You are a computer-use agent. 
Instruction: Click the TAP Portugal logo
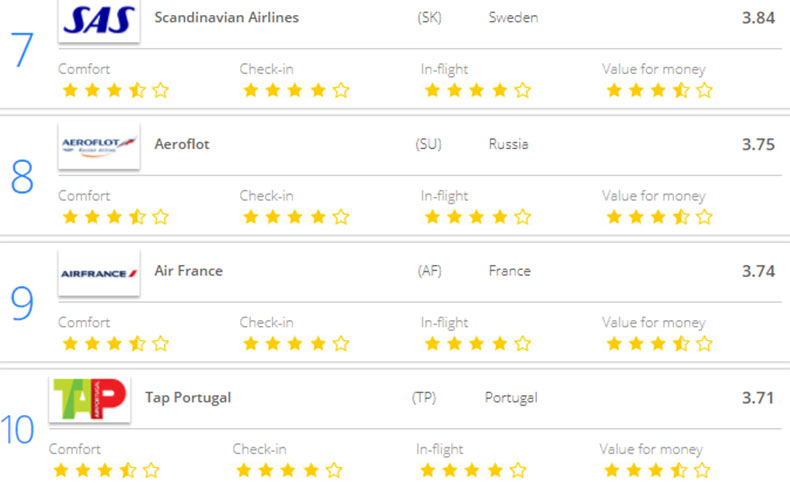(x=89, y=399)
